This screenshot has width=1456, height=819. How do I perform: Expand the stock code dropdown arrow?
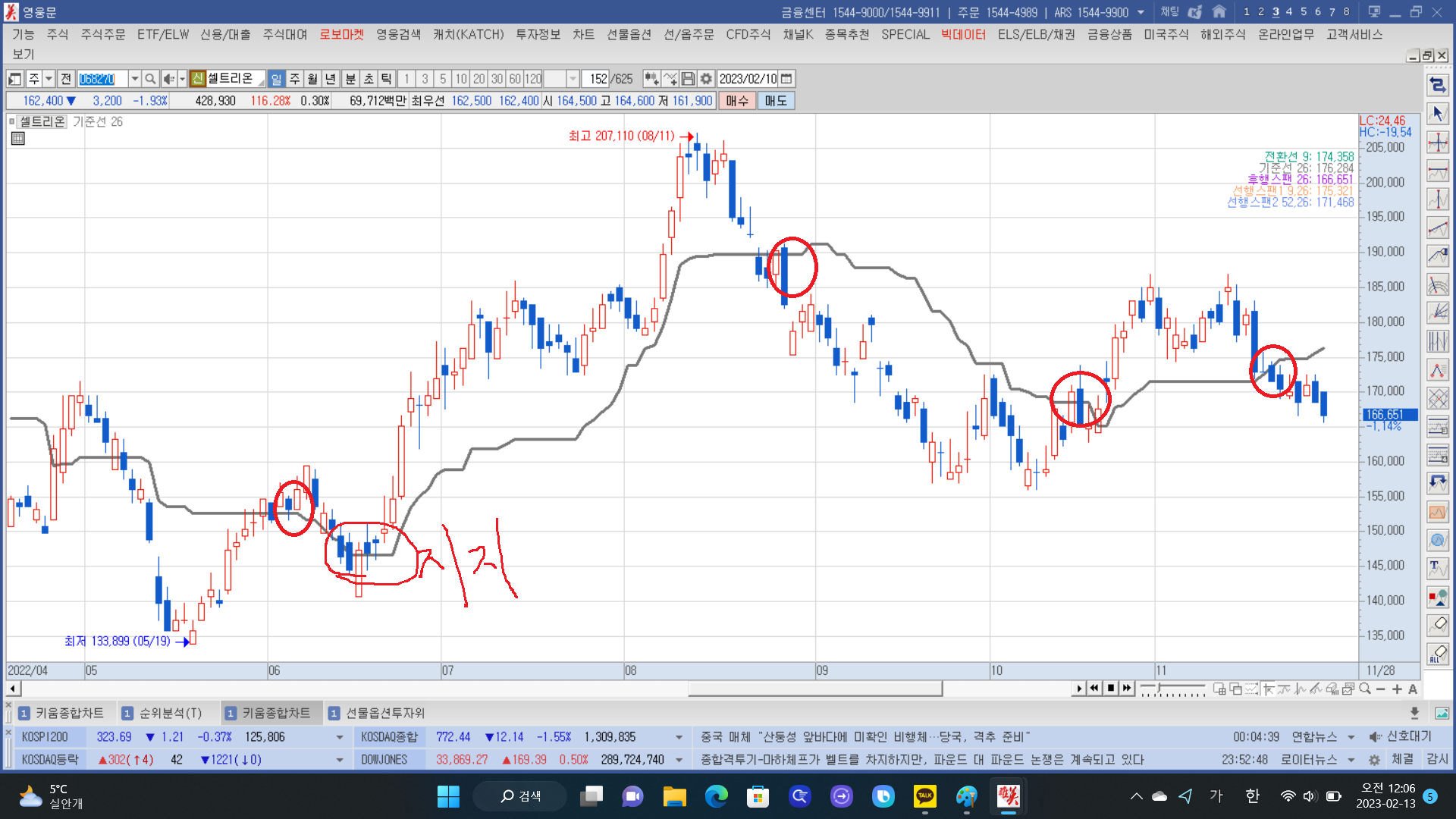pos(134,79)
